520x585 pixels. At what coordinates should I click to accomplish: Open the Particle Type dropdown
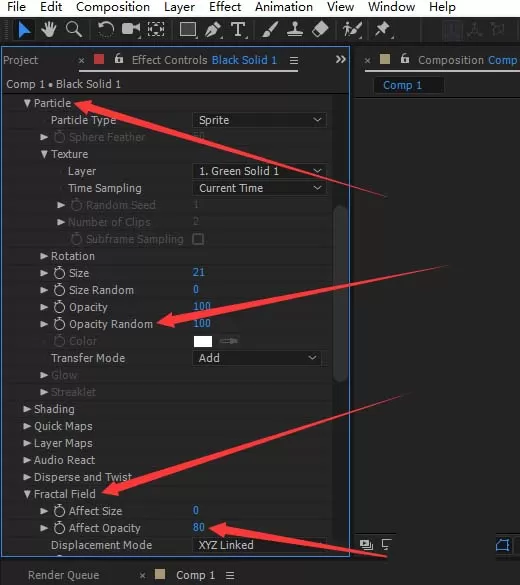[259, 120]
